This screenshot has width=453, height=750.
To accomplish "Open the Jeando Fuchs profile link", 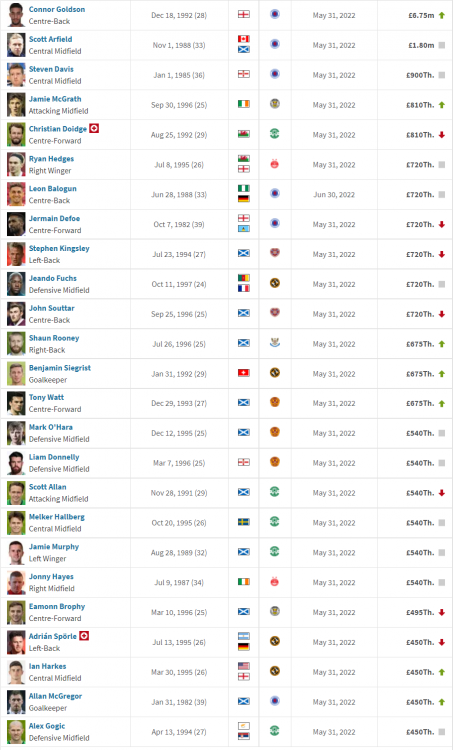I will tap(53, 278).
